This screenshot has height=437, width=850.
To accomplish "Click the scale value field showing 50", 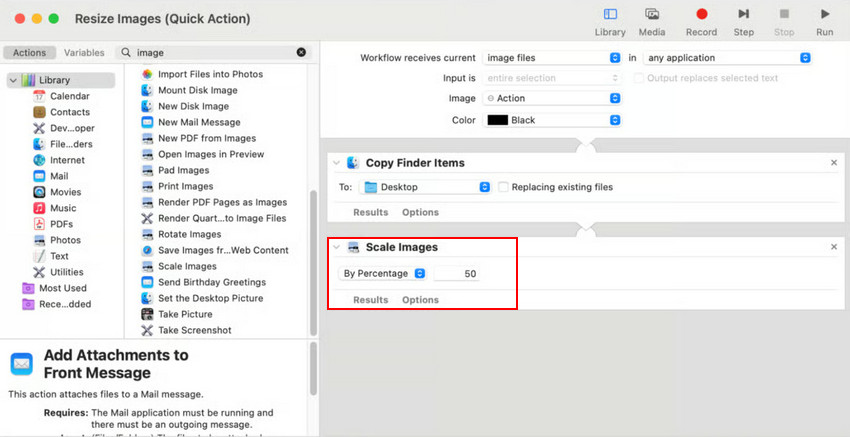I will pyautogui.click(x=456, y=274).
